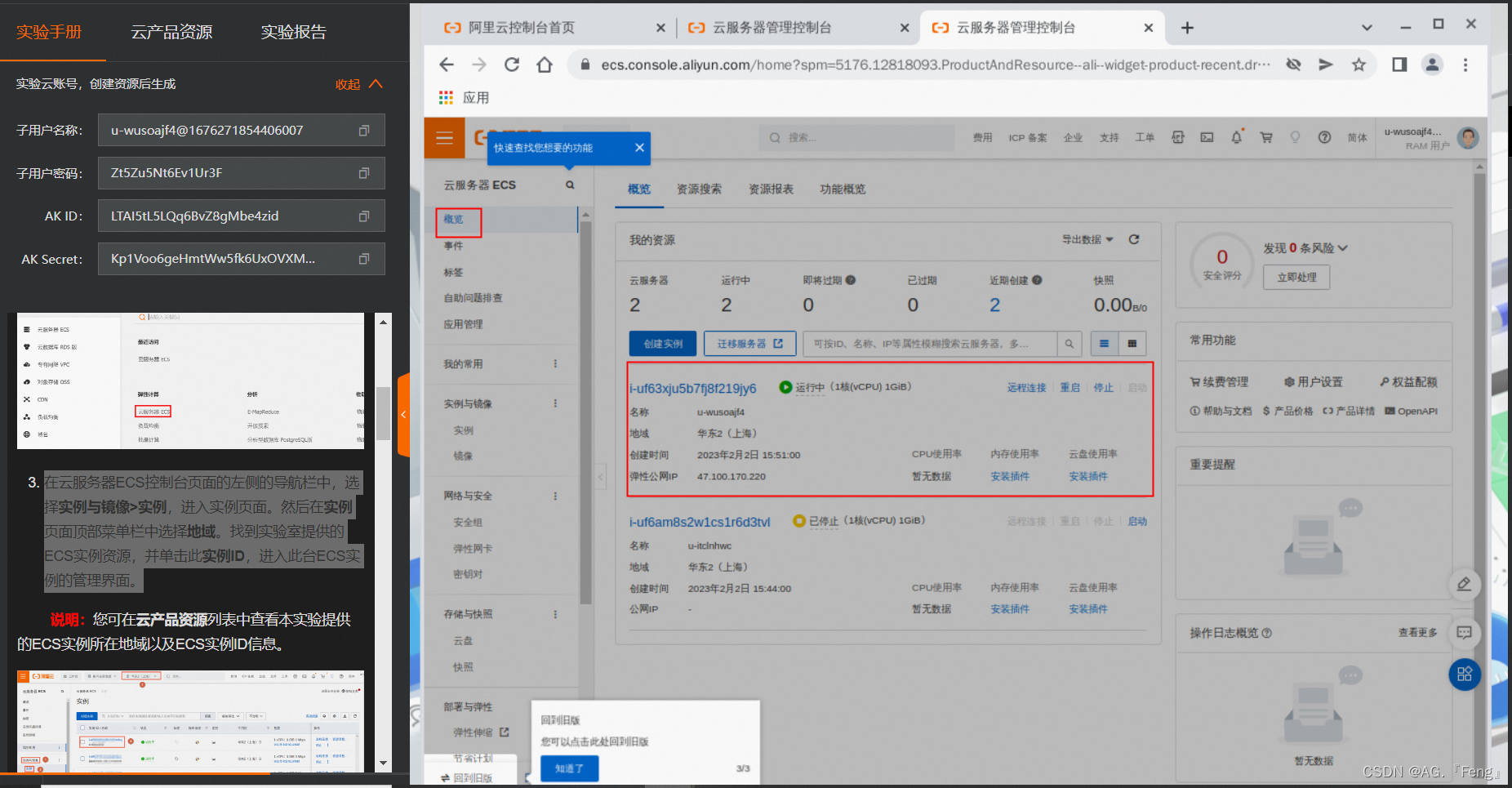Open the help question mark icon
The width and height of the screenshot is (1512, 788).
tap(1324, 137)
